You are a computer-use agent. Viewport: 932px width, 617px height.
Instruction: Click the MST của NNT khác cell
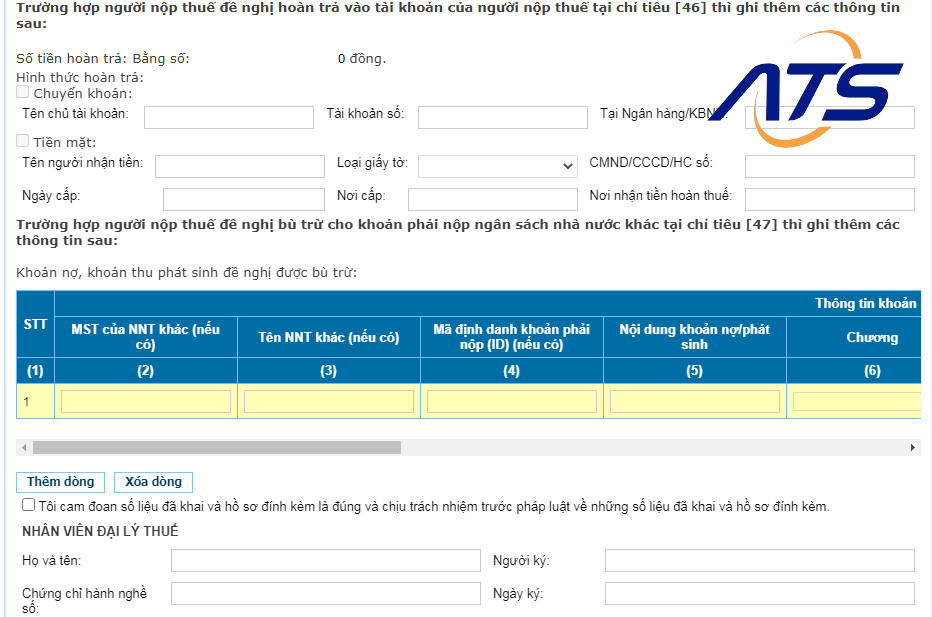pyautogui.click(x=146, y=401)
